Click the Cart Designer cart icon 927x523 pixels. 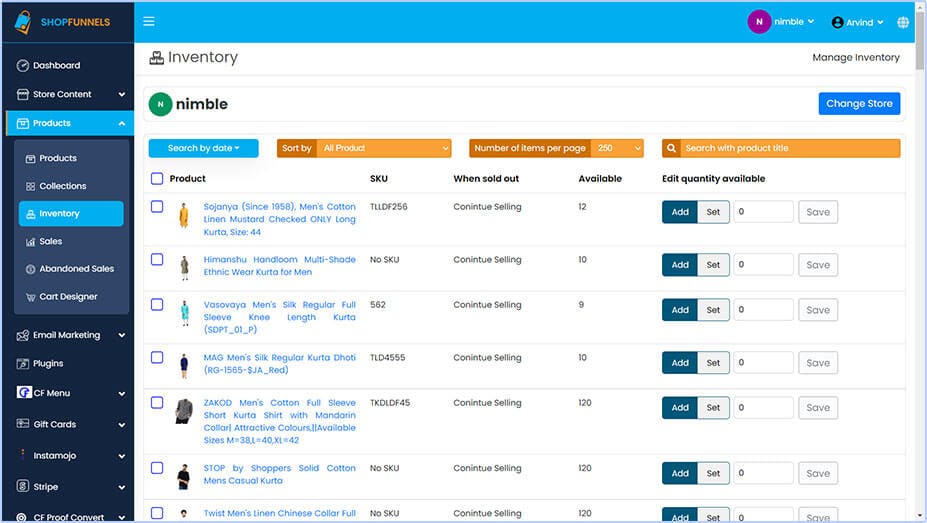pyautogui.click(x=30, y=297)
